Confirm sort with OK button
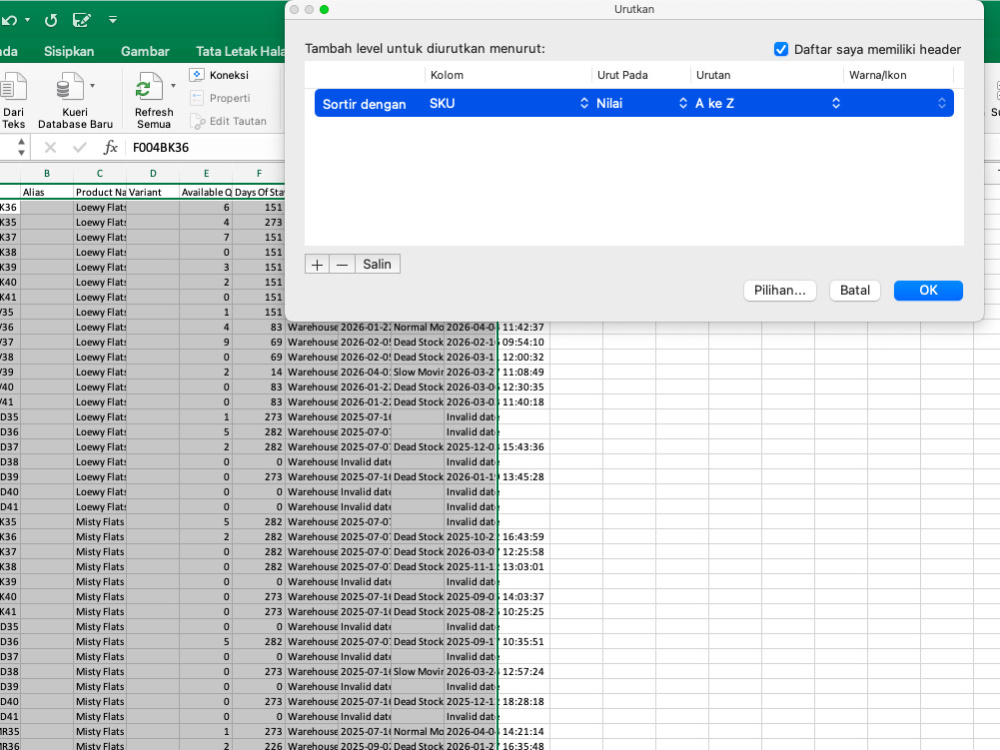Screen dimensions: 1000x750 [928, 290]
